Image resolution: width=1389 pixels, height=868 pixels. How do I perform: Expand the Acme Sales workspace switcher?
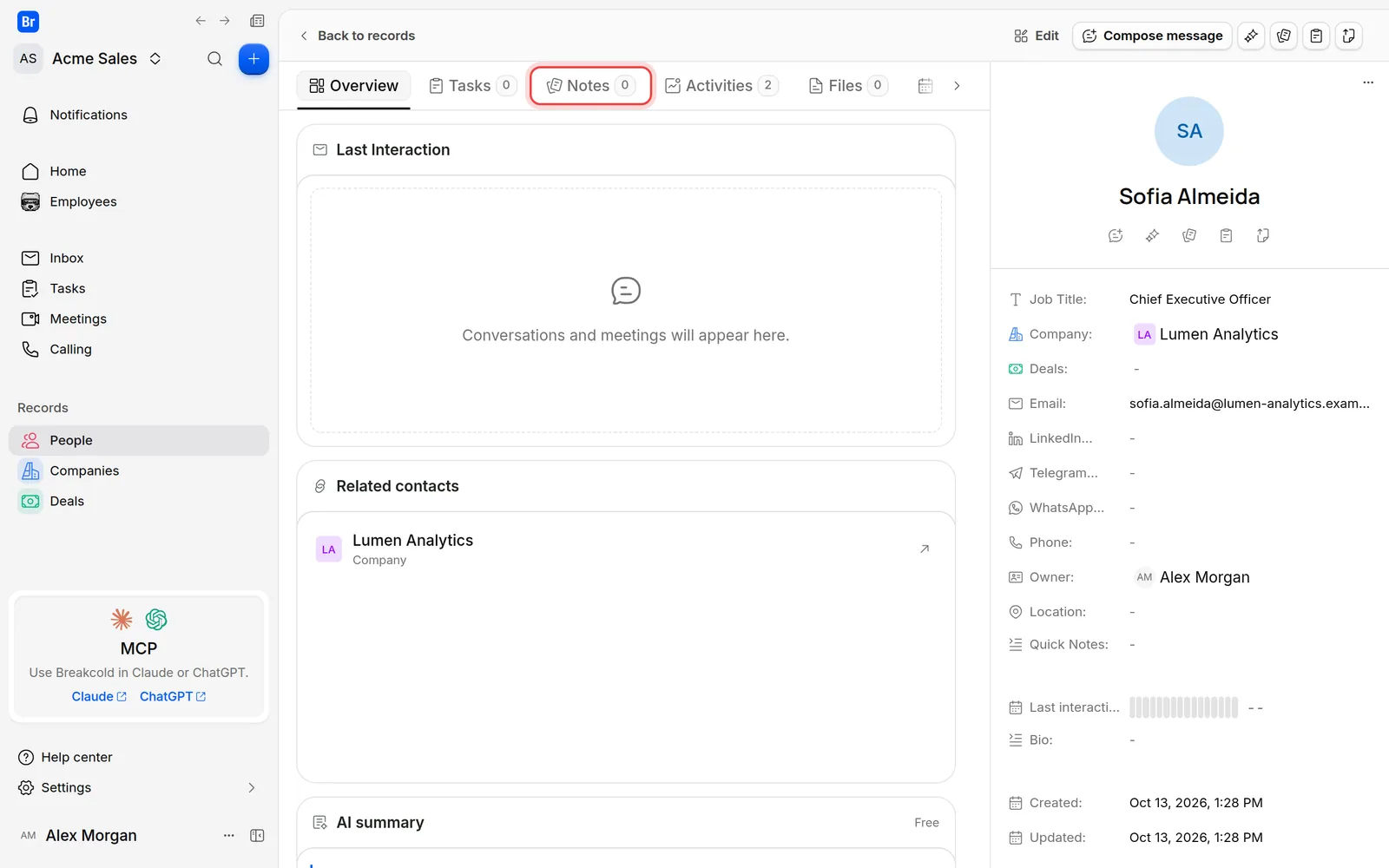pos(155,58)
